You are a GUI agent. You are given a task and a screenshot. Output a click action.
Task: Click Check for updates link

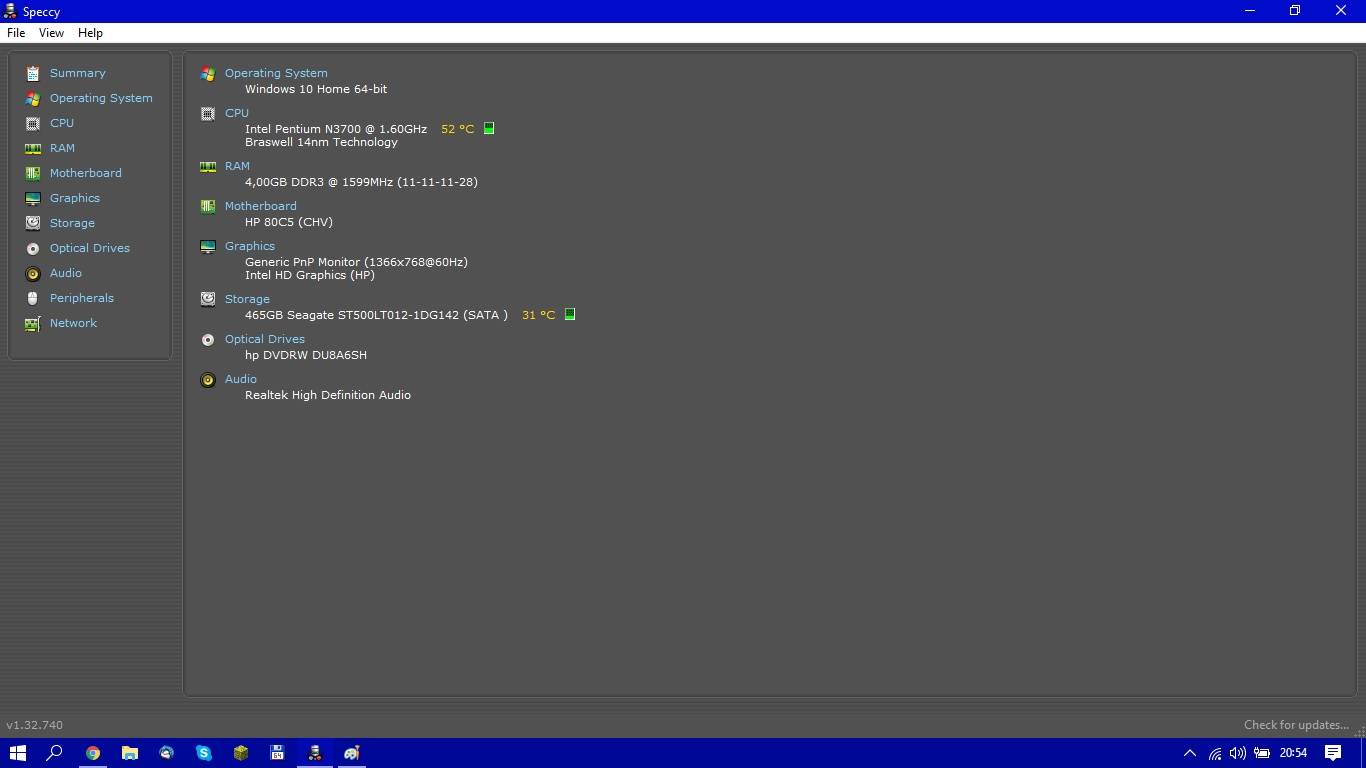click(x=1296, y=725)
